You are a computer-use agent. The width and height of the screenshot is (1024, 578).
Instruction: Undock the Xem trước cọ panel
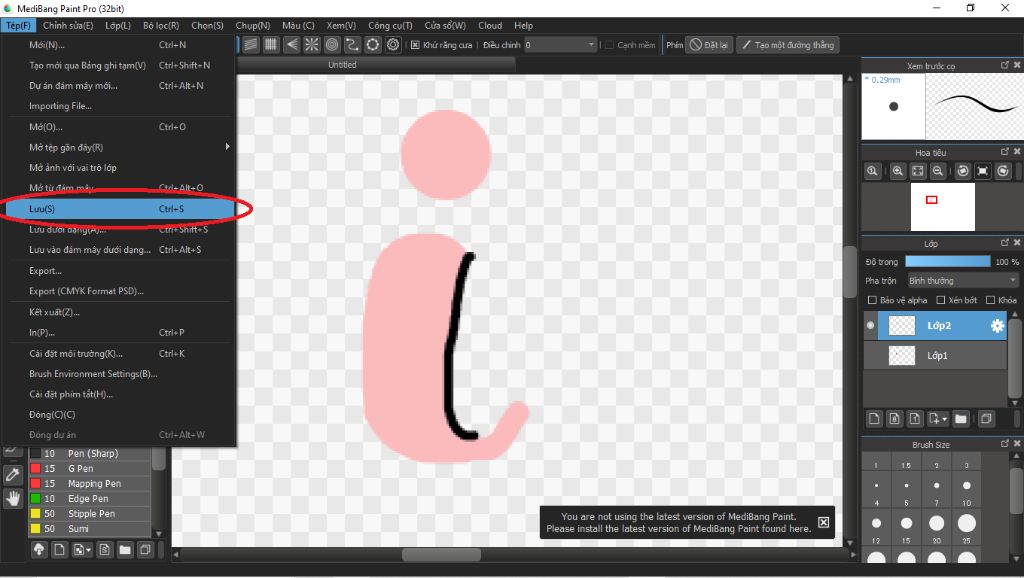(1004, 65)
